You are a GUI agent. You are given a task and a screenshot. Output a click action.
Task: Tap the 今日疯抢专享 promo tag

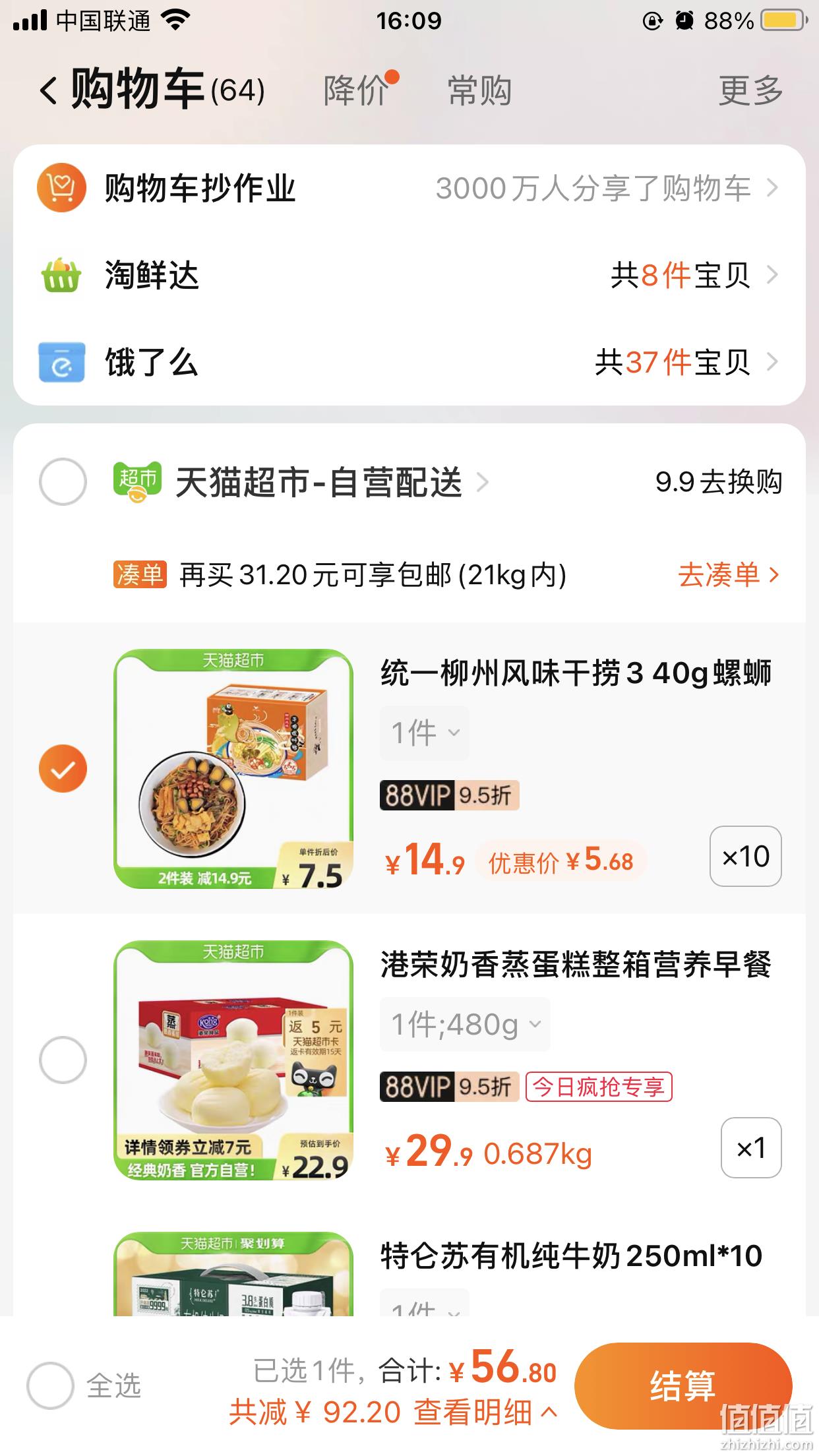(599, 1087)
